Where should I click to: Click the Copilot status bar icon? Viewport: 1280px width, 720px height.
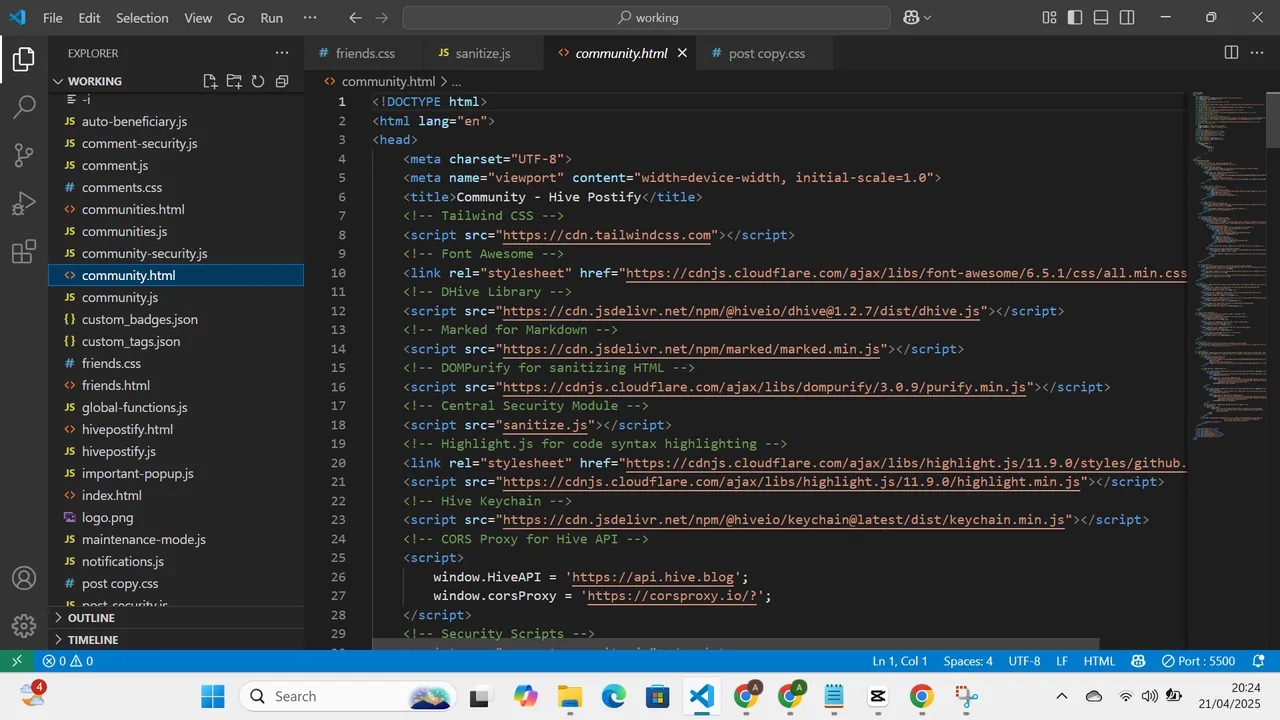(1138, 661)
